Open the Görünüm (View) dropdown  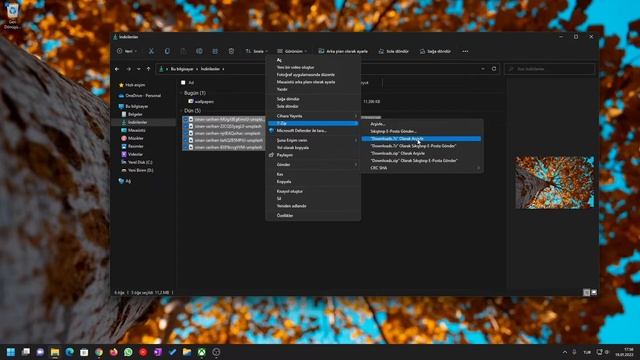[x=292, y=51]
